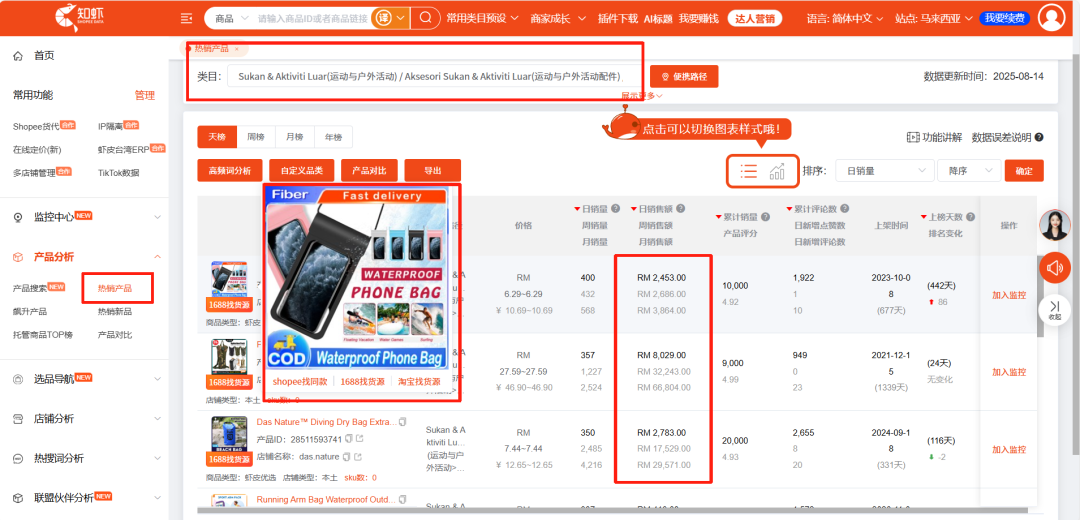Switch to list view icon
The image size is (1080, 520).
[749, 171]
